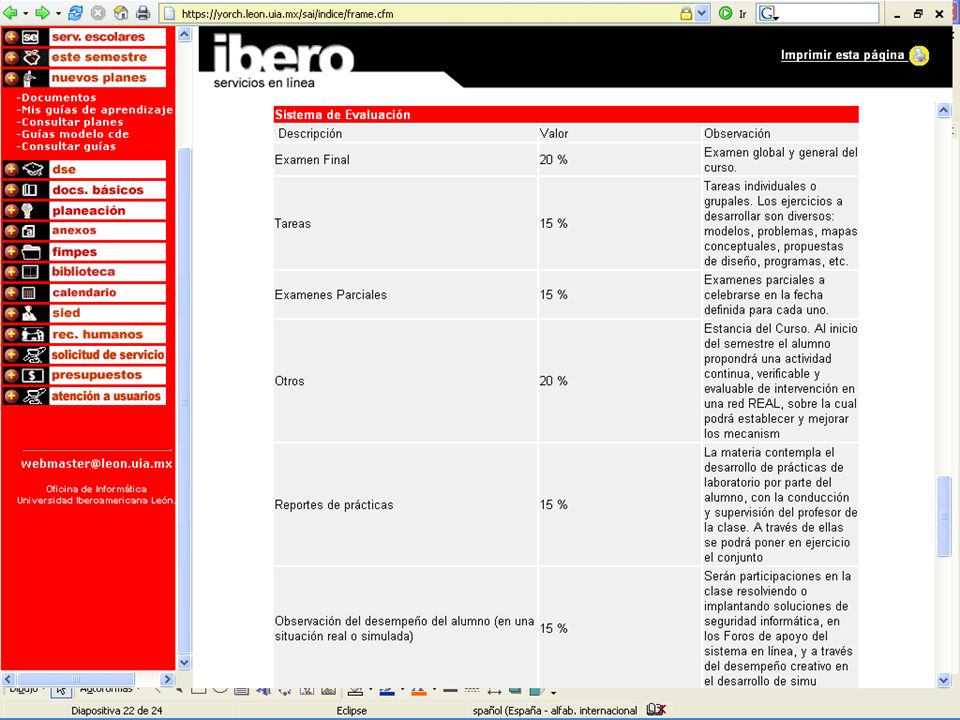Click the printer icon in browser toolbar
This screenshot has height=720, width=960.
(143, 13)
